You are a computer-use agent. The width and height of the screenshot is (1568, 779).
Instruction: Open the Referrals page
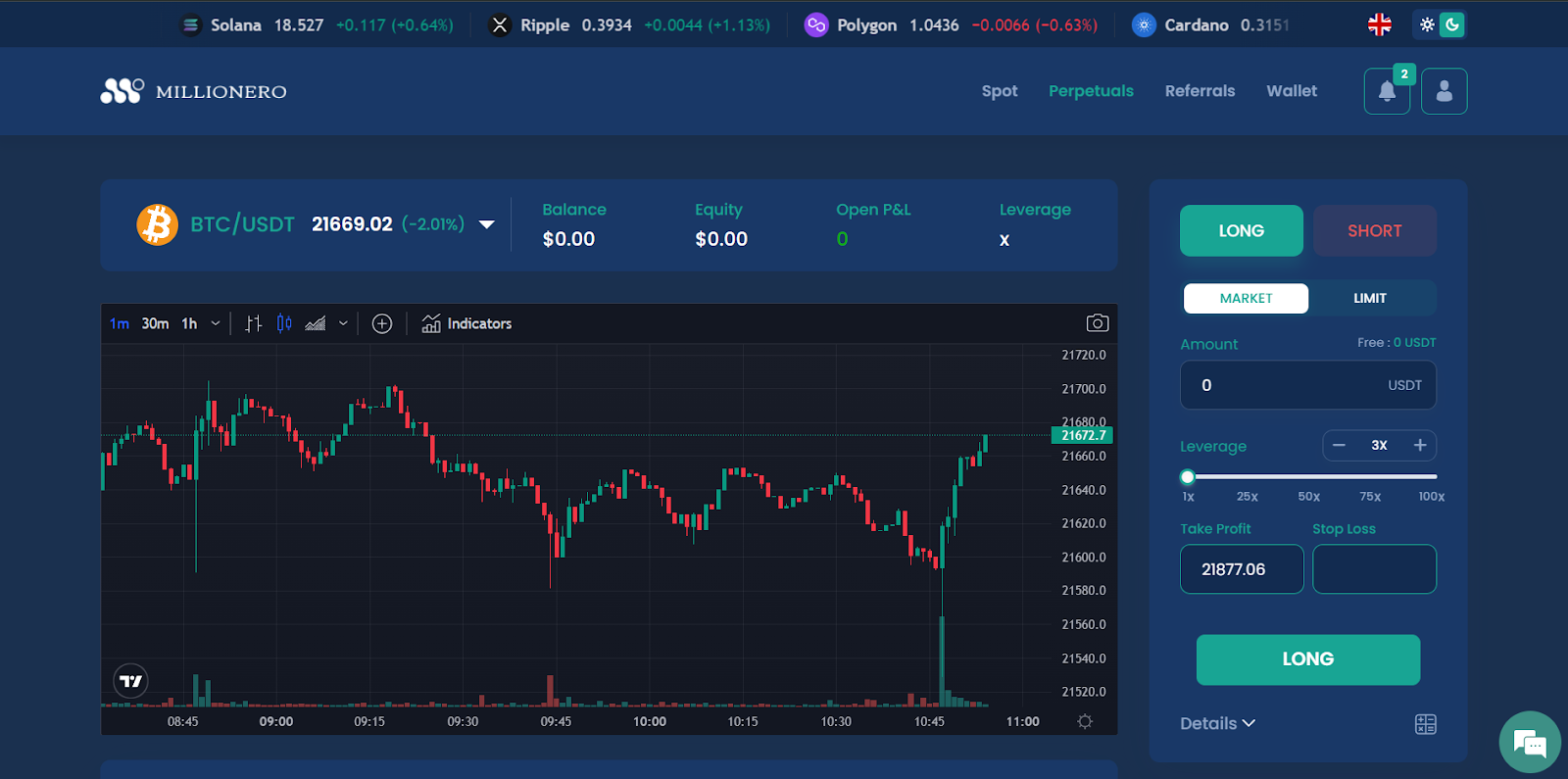tap(1200, 91)
